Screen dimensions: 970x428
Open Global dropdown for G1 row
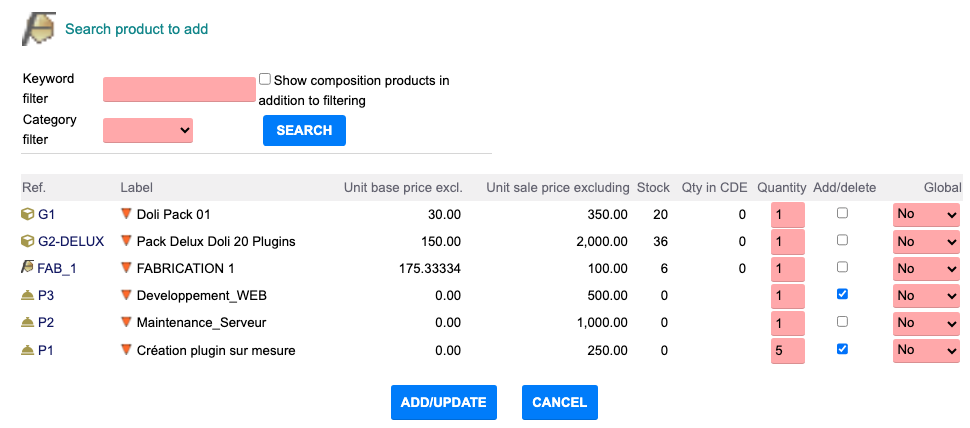point(926,214)
